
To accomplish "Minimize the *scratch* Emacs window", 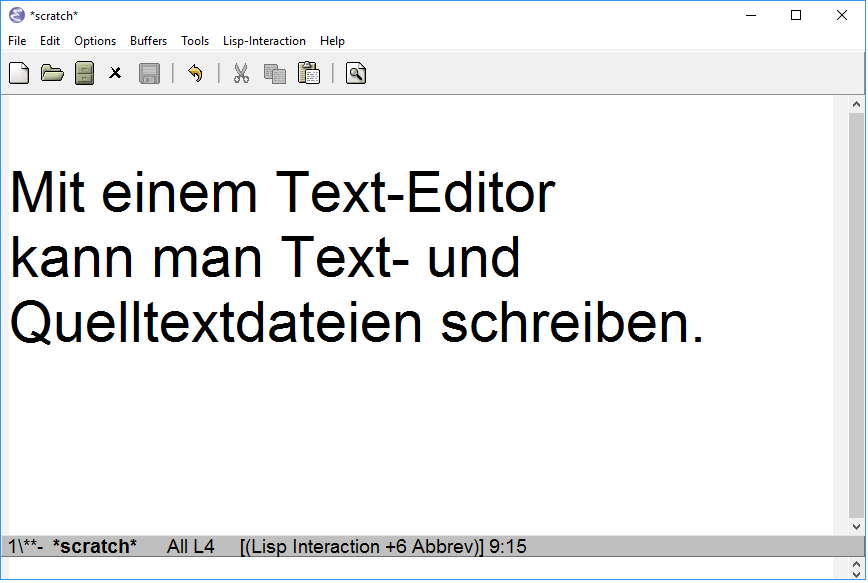I will pyautogui.click(x=751, y=16).
